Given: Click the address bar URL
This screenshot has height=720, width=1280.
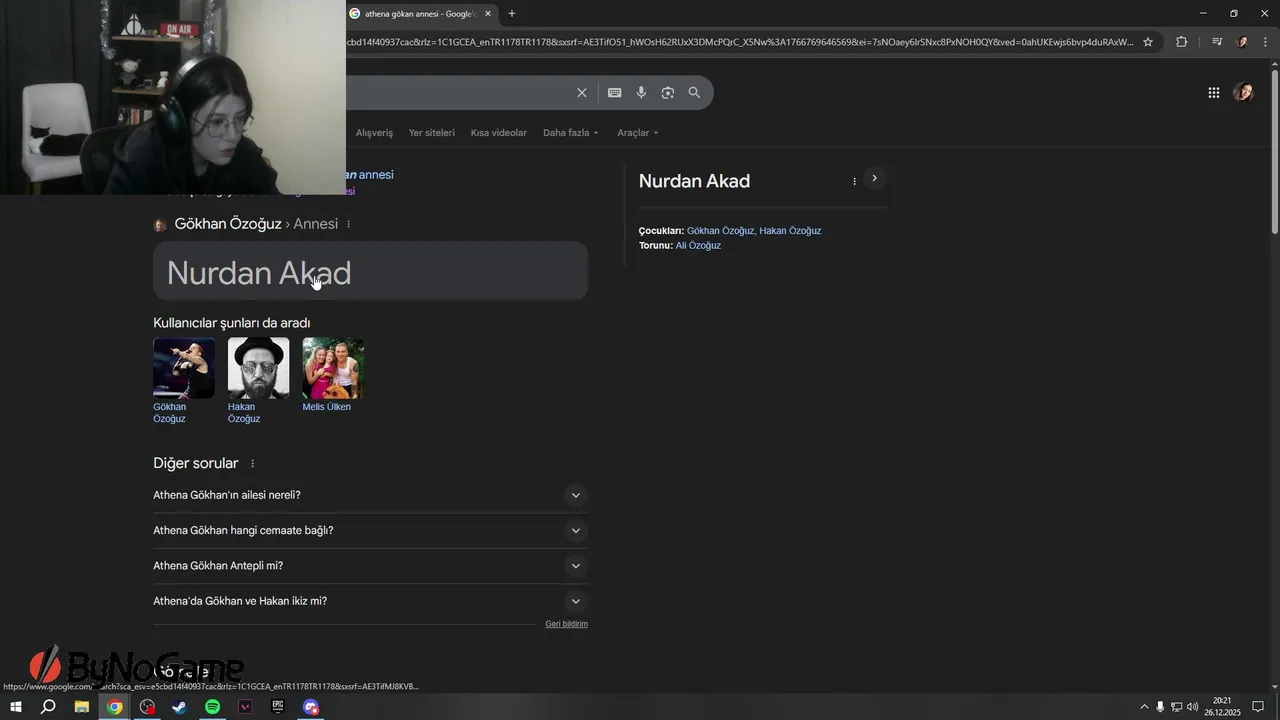Looking at the screenshot, I should [740, 42].
